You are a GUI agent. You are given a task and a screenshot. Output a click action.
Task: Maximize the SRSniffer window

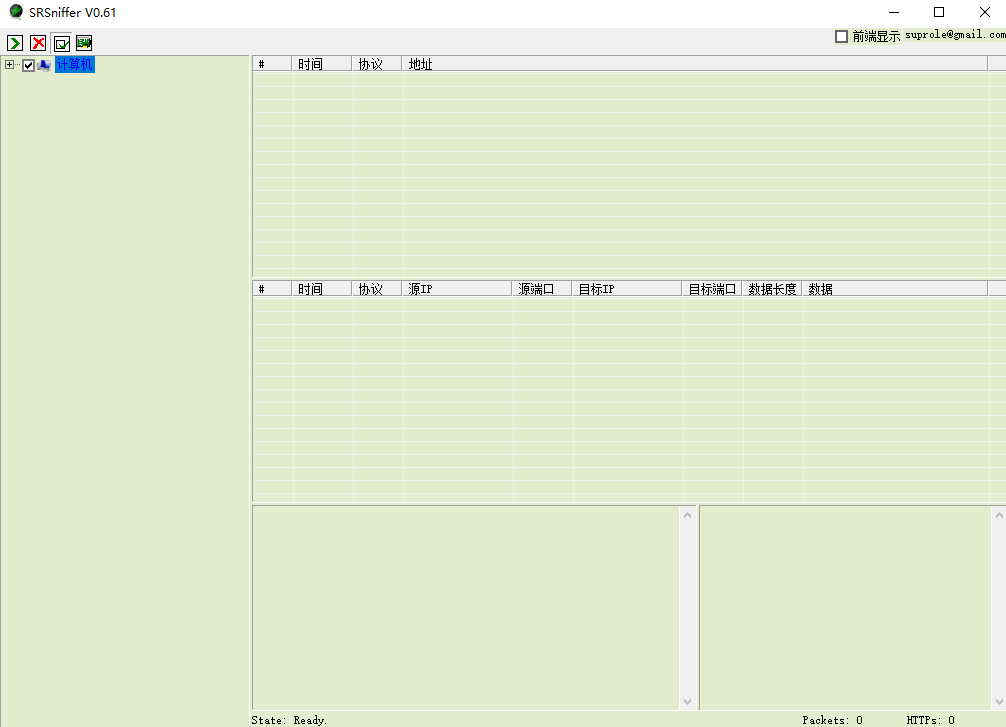(x=939, y=12)
